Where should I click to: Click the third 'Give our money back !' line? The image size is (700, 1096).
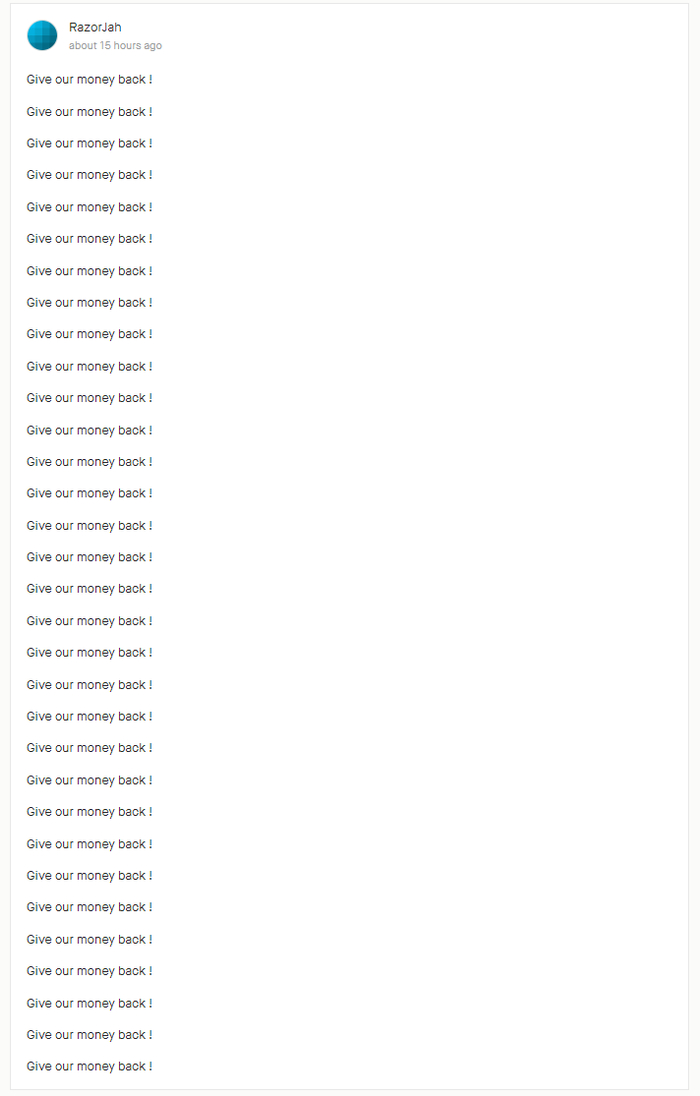pos(90,143)
